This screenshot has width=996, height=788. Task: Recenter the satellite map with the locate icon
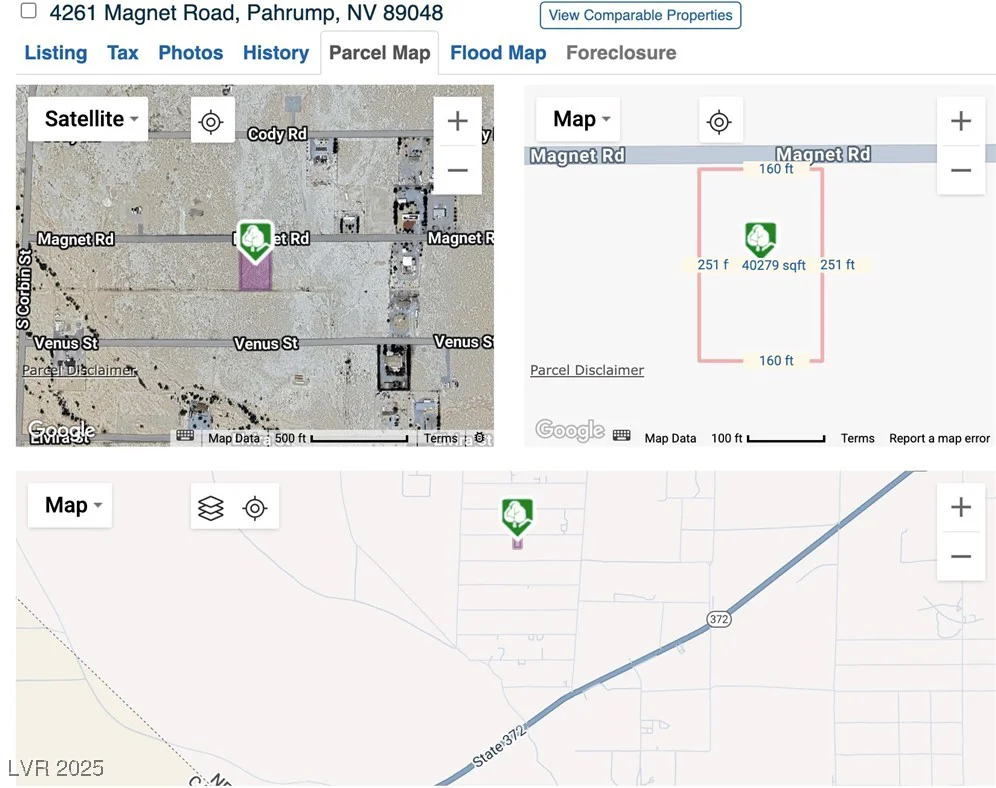click(211, 121)
